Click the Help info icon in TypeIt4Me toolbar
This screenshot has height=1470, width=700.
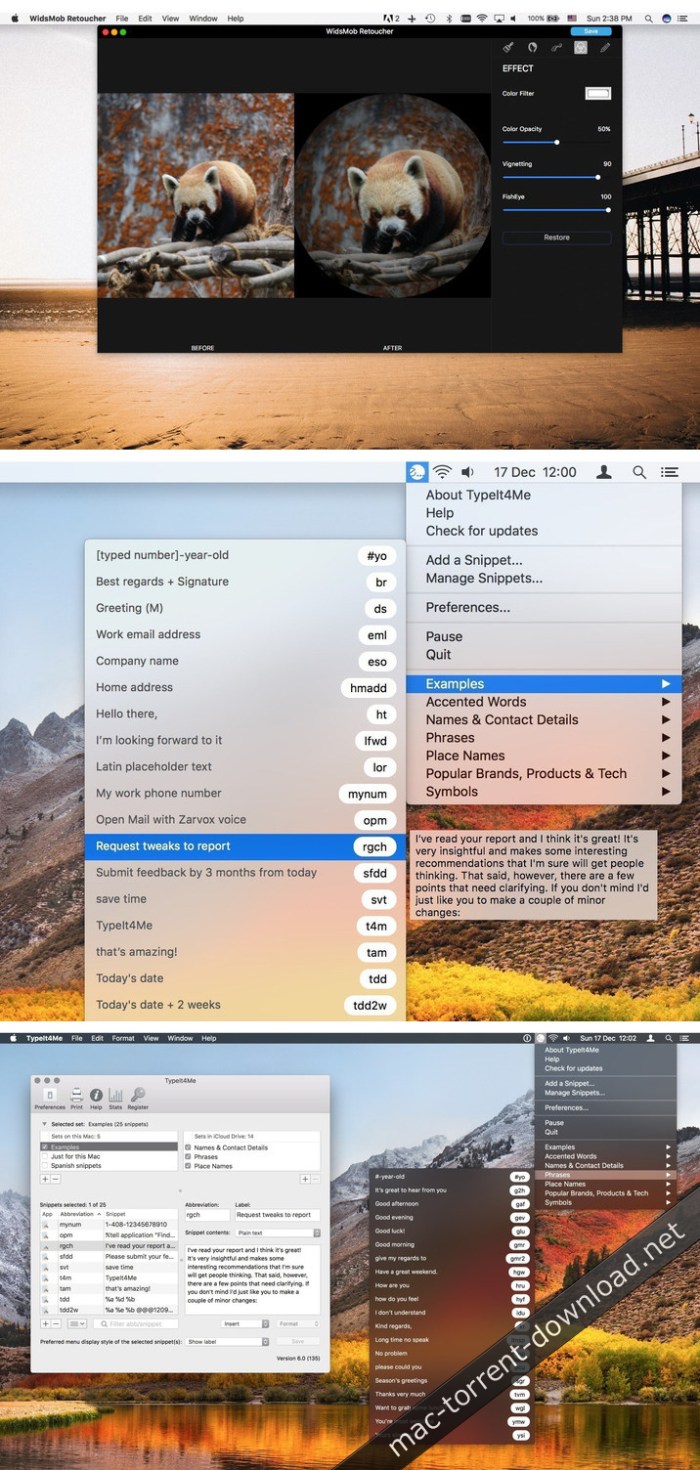(x=96, y=1096)
